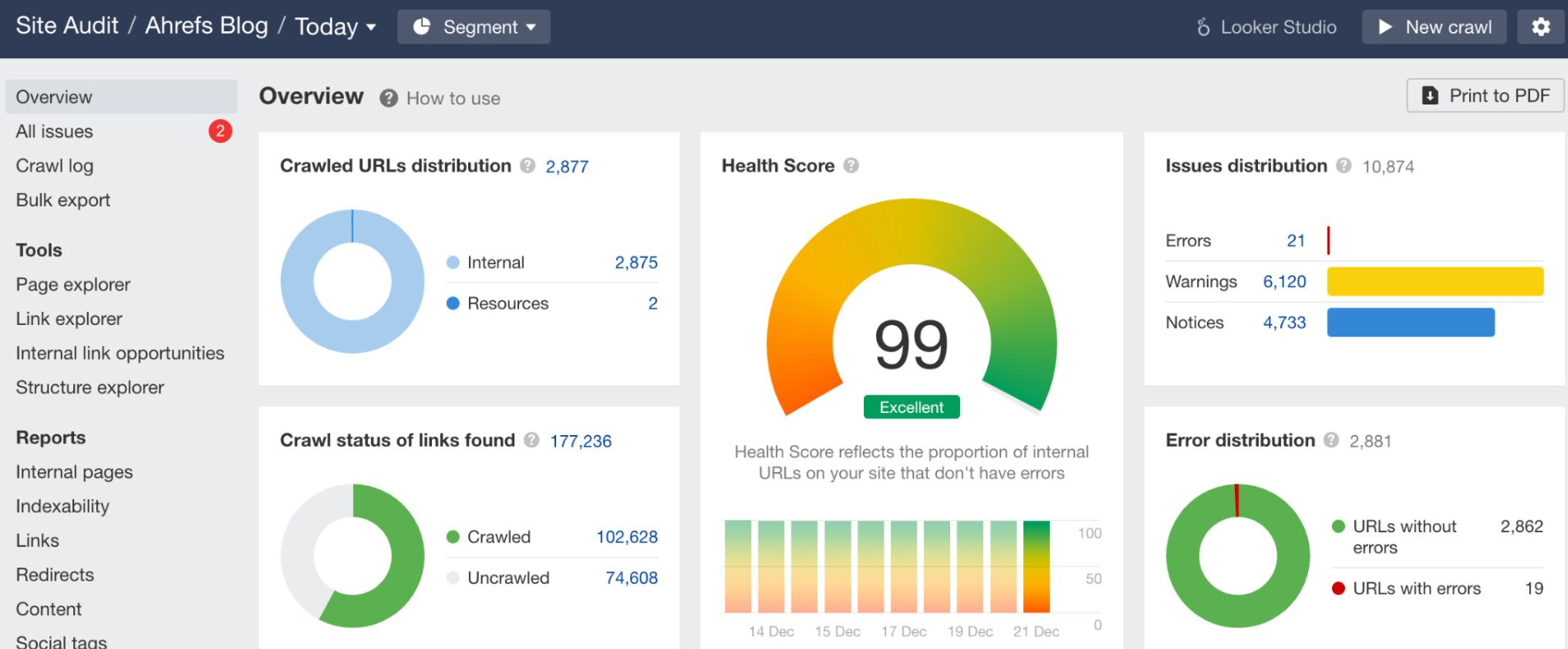1568x649 pixels.
Task: Click the Notices count 4,733
Action: pos(1284,323)
